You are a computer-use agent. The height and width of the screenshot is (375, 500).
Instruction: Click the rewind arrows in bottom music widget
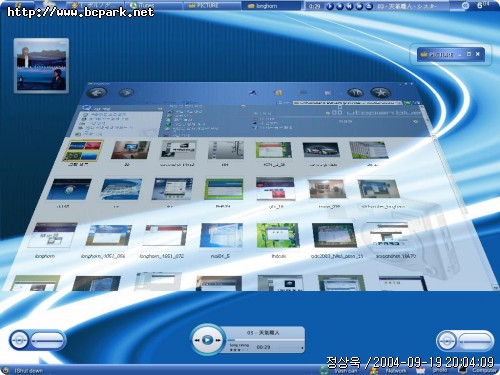197,340
